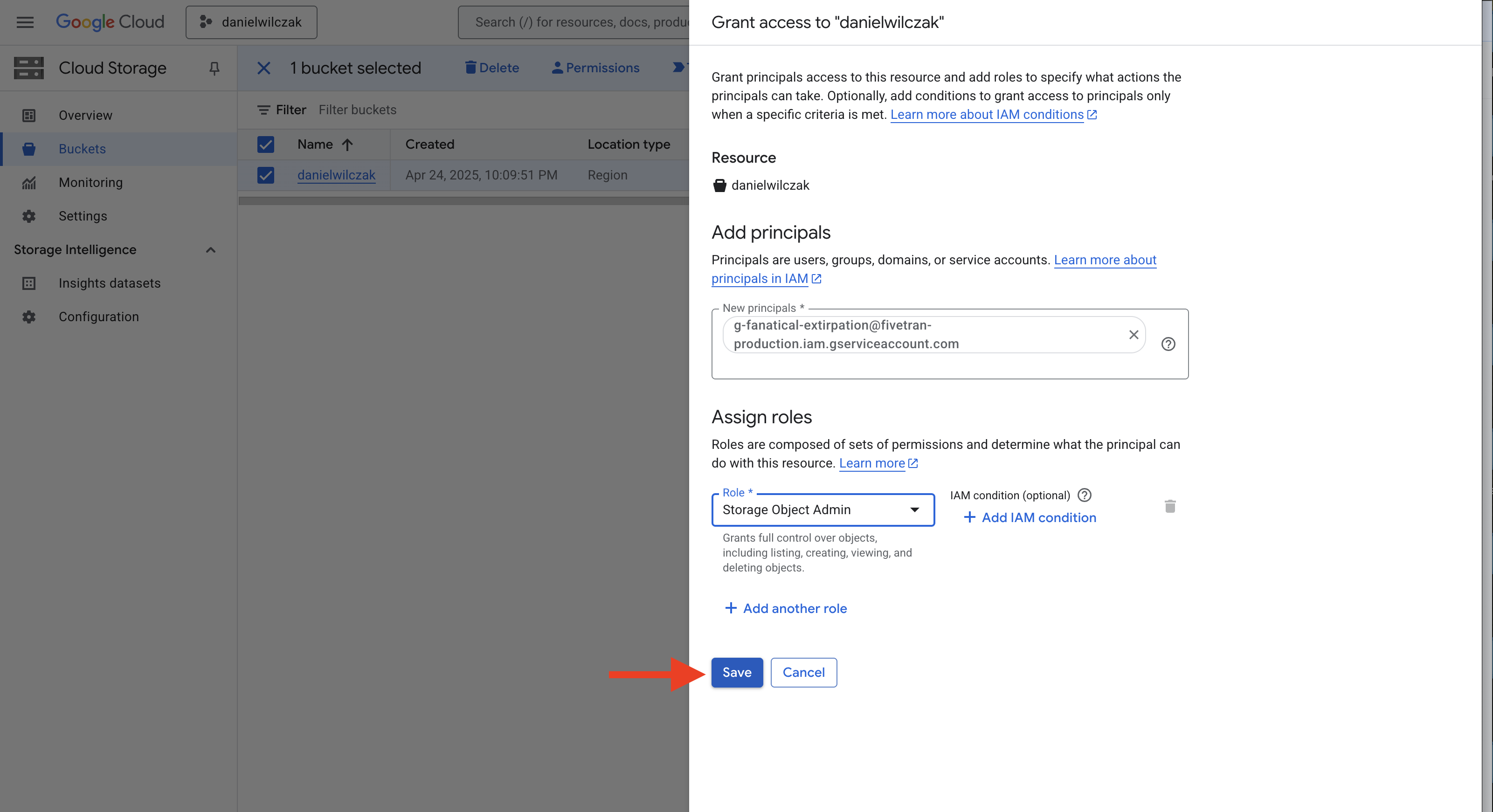The image size is (1493, 812).
Task: Click the bucket table horizontal scrollbar
Action: coord(463,201)
